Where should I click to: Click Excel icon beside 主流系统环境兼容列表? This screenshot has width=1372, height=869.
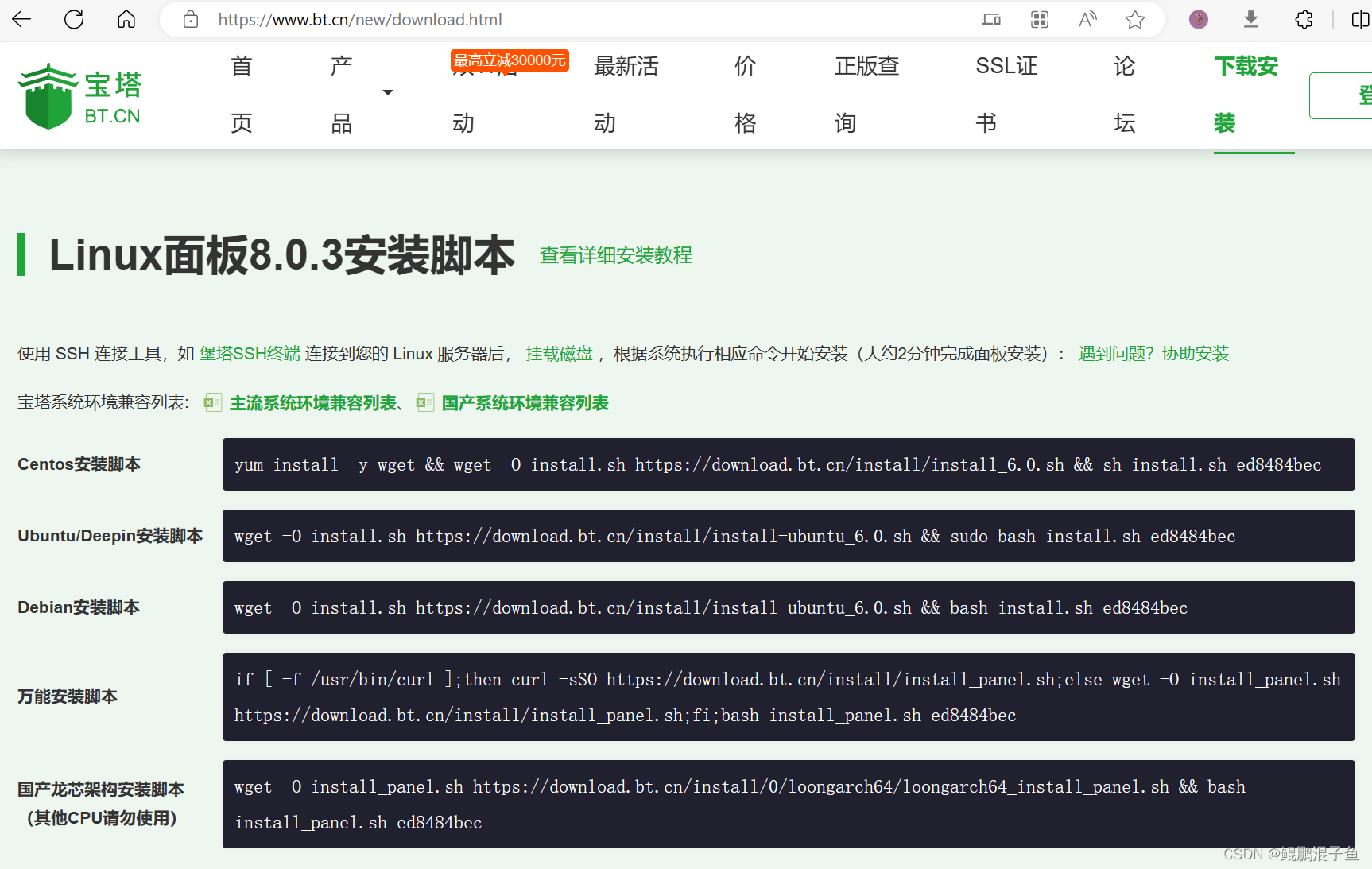[x=212, y=402]
